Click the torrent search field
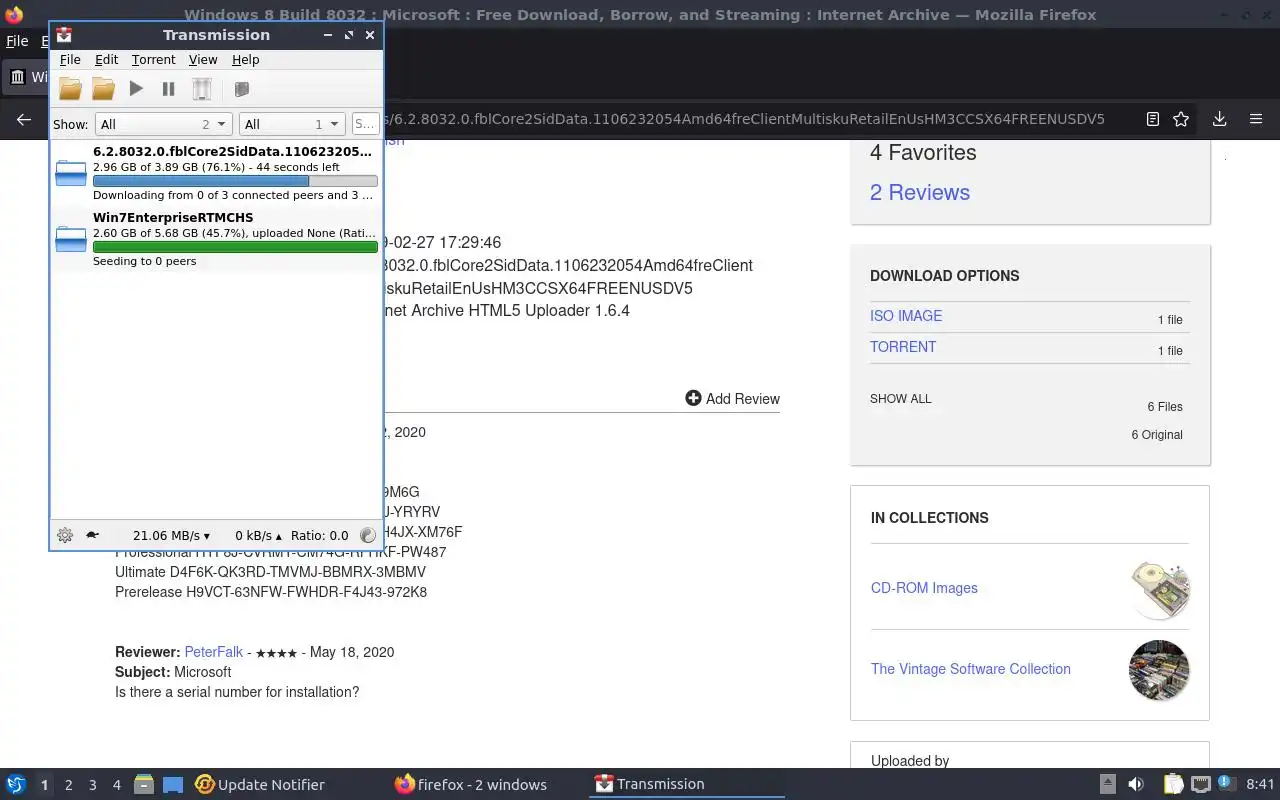Screen dimensions: 1280x800 [364, 124]
